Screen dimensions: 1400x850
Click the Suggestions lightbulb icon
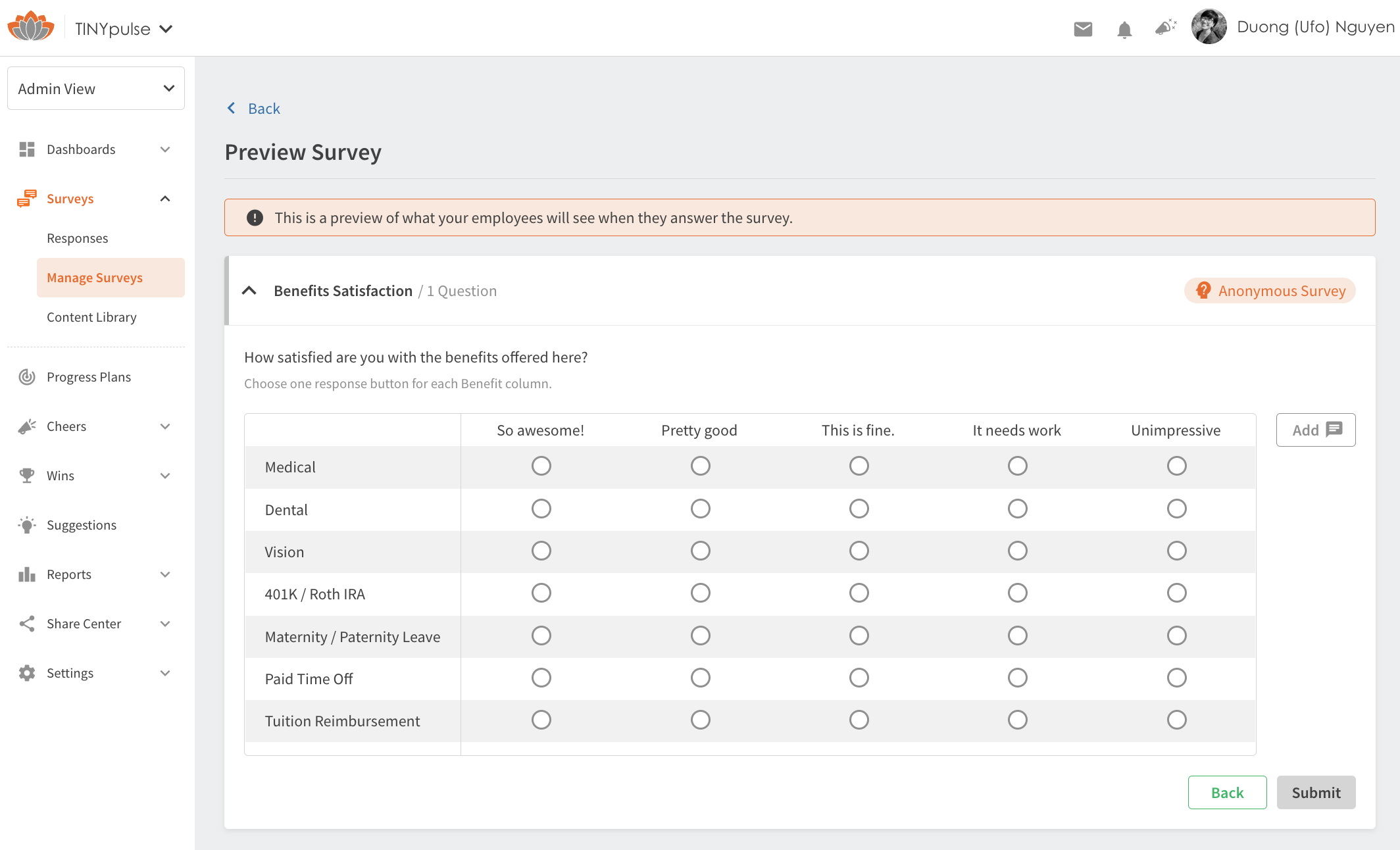tap(27, 525)
